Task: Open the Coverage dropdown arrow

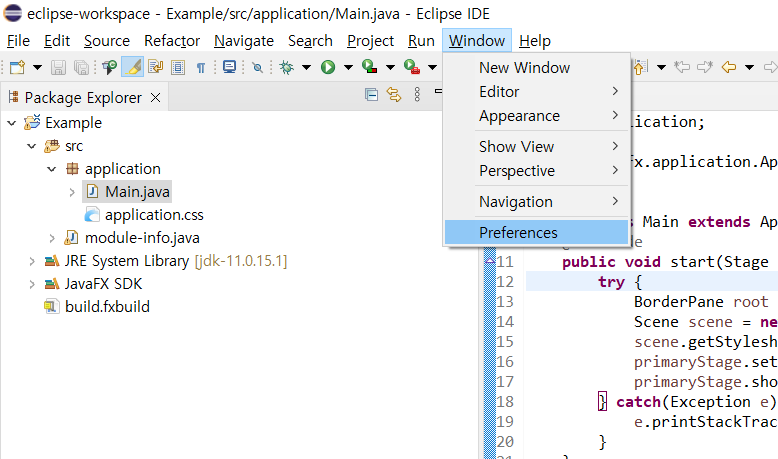Action: coord(390,67)
